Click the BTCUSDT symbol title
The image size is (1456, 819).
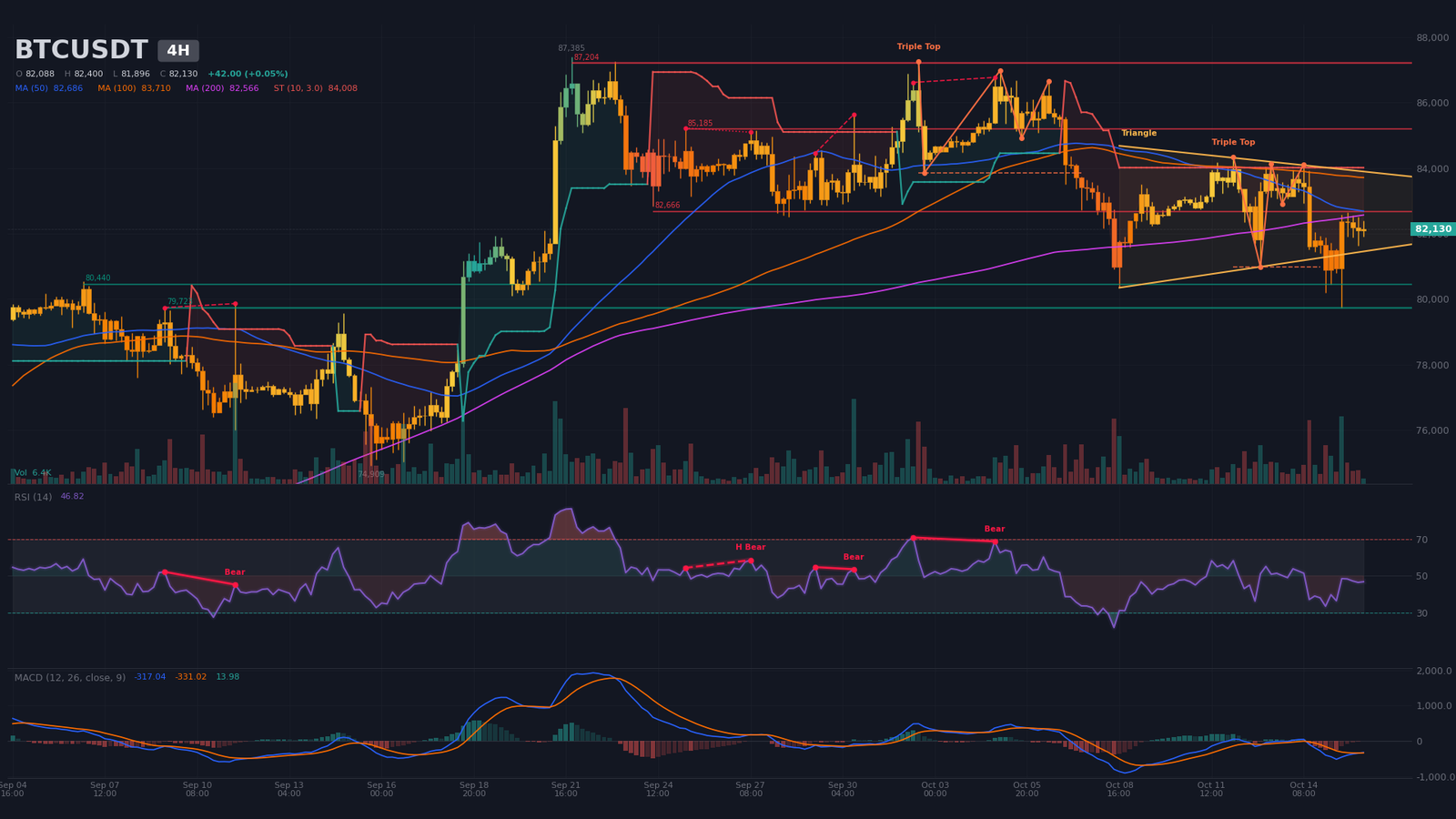coord(81,50)
